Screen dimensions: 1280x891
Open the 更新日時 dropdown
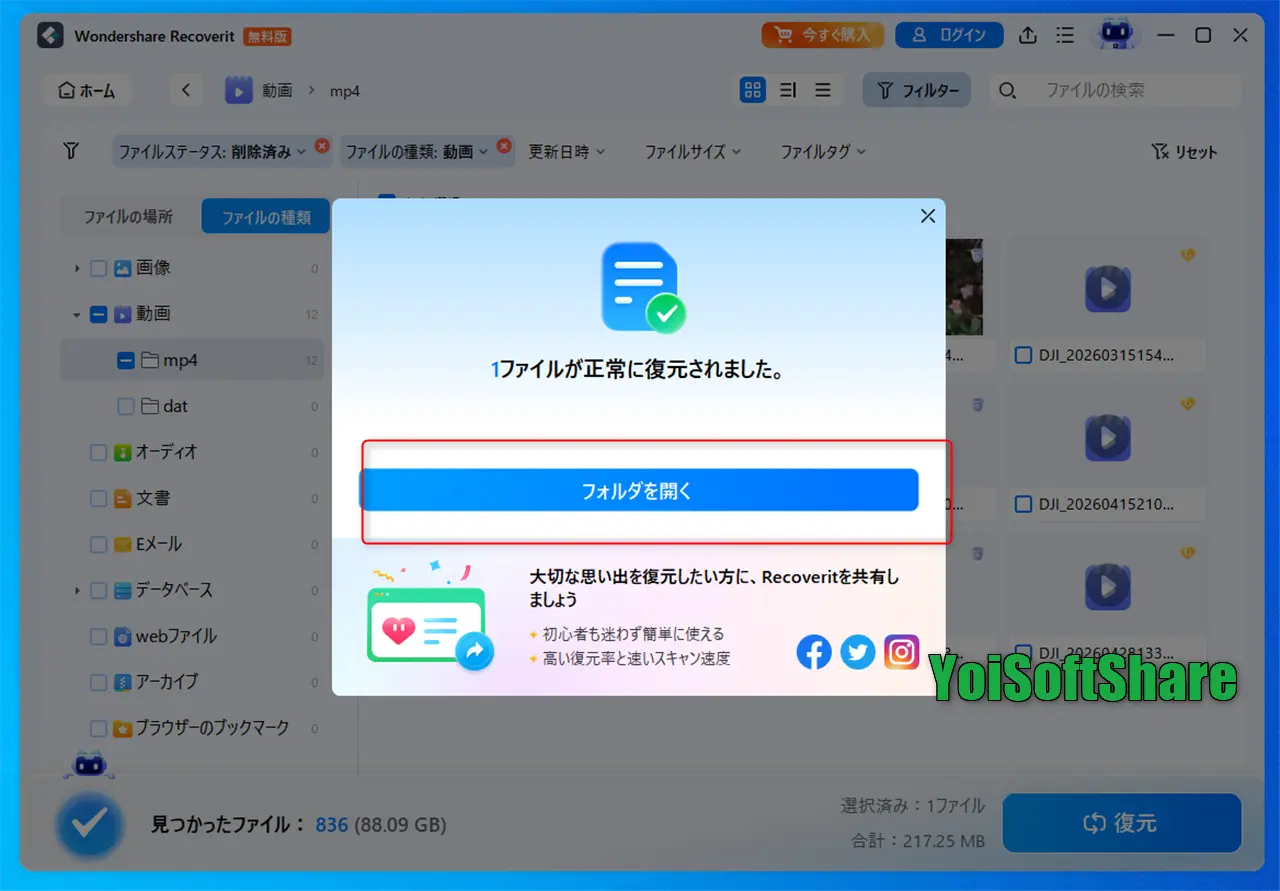566,152
